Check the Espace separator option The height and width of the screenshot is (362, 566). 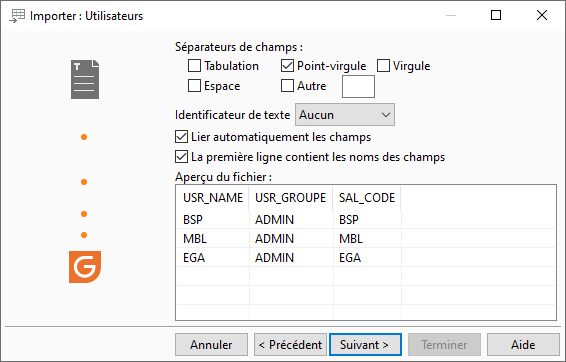[194, 86]
